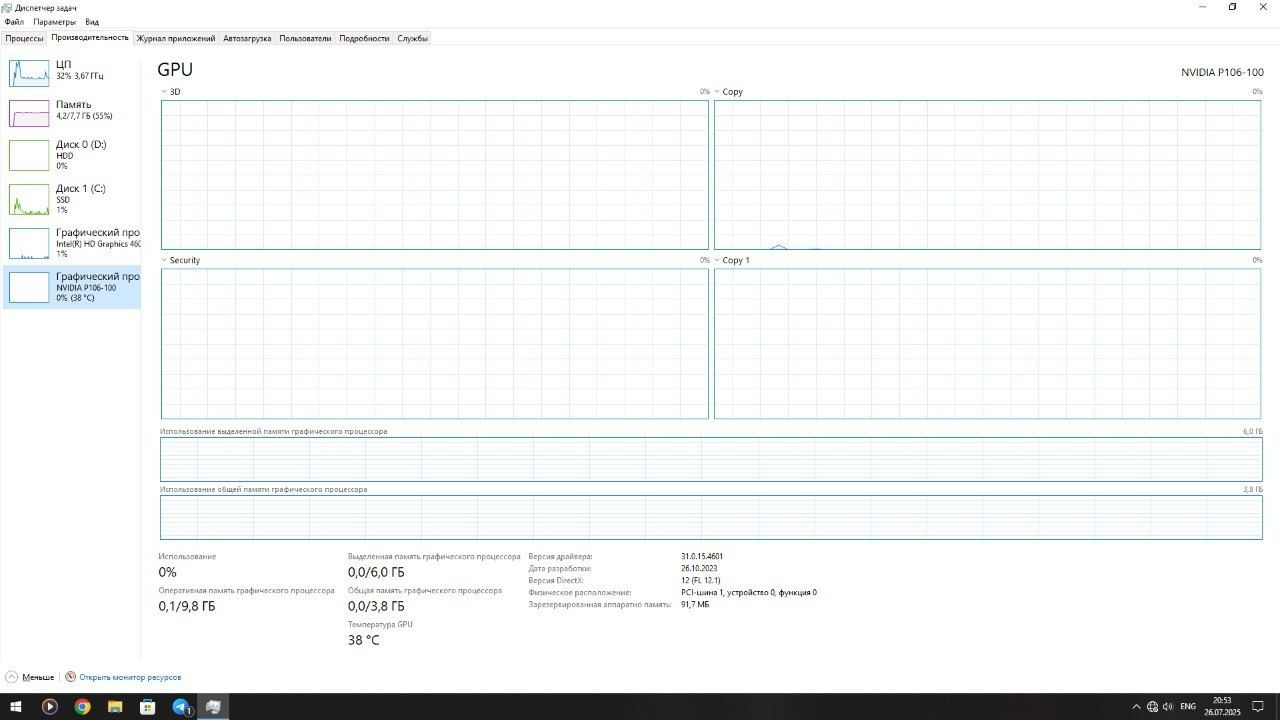This screenshot has height=720, width=1280.
Task: Switch the ENG input language indicator
Action: coord(1188,707)
